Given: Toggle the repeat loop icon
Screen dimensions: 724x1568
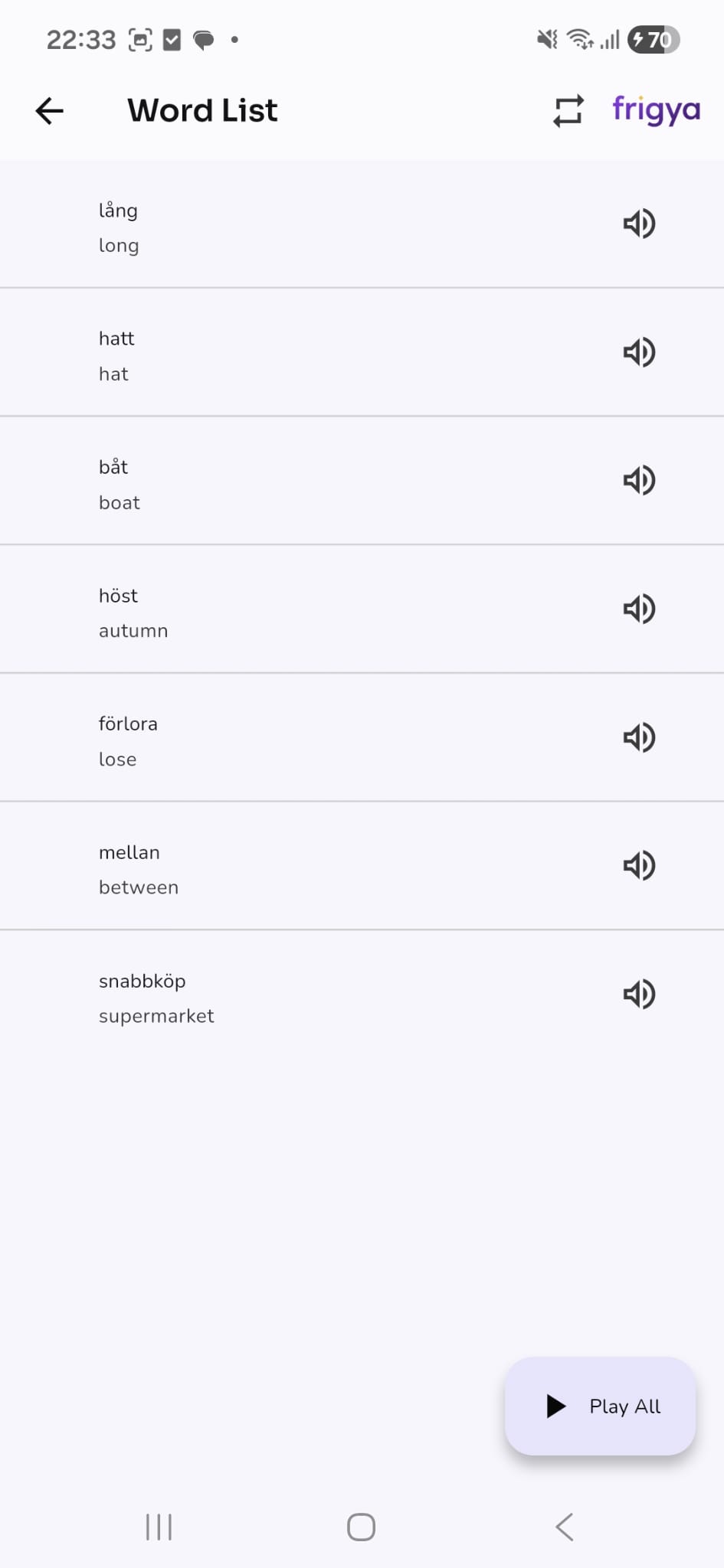Looking at the screenshot, I should tap(568, 111).
